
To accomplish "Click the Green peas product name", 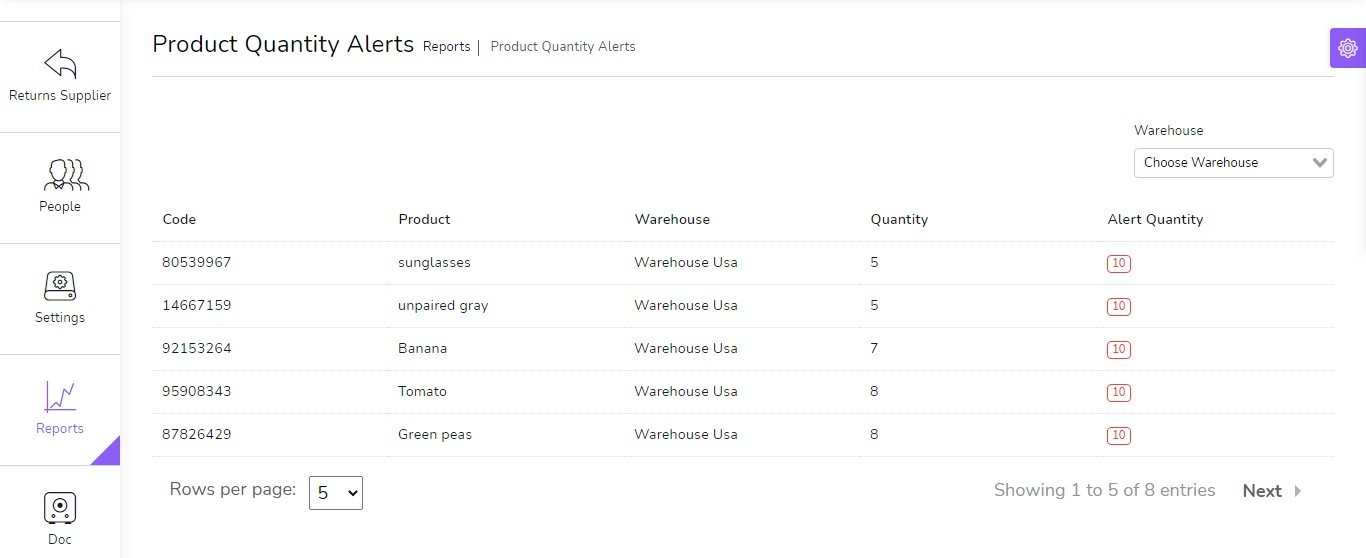I will click(435, 435).
